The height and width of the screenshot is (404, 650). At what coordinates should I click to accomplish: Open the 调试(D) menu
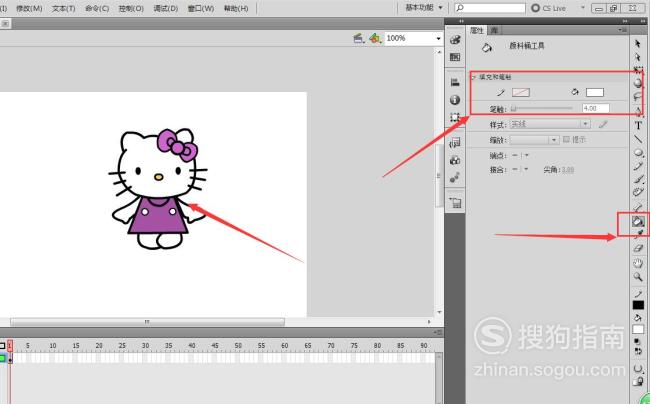pos(166,8)
